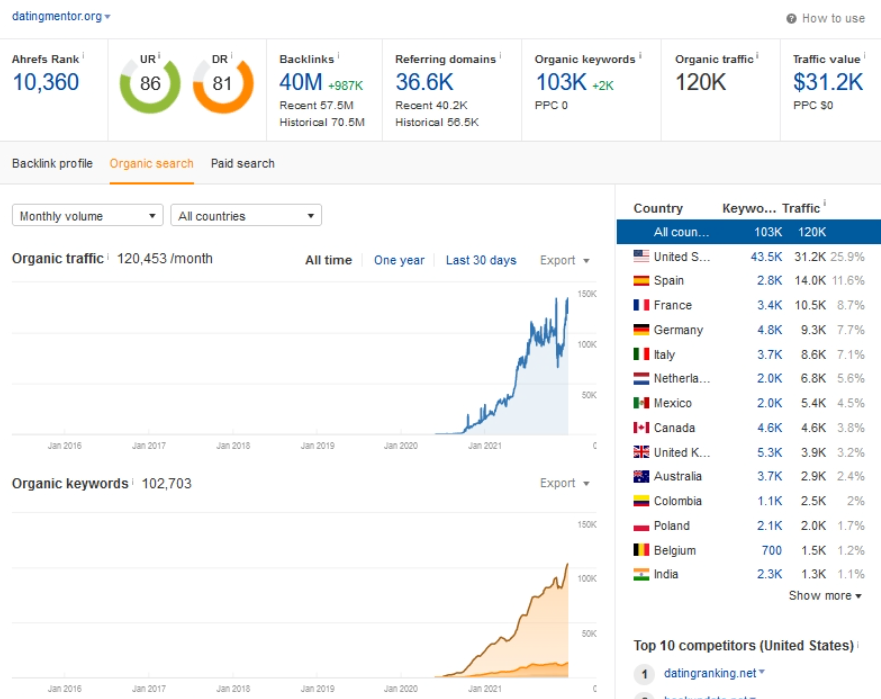Viewport: 881px width, 699px height.
Task: Click info icon next to Organic keywords header
Action: tap(640, 56)
